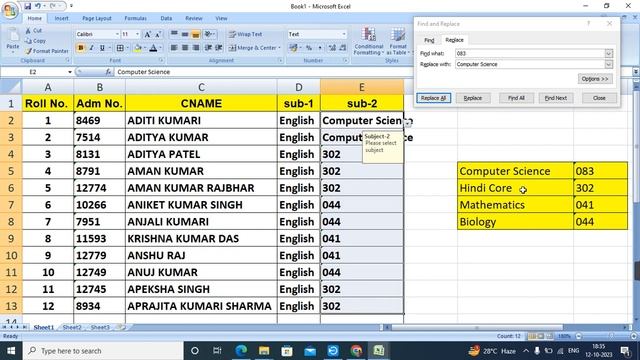
Task: Click the Find what input field
Action: pyautogui.click(x=530, y=53)
